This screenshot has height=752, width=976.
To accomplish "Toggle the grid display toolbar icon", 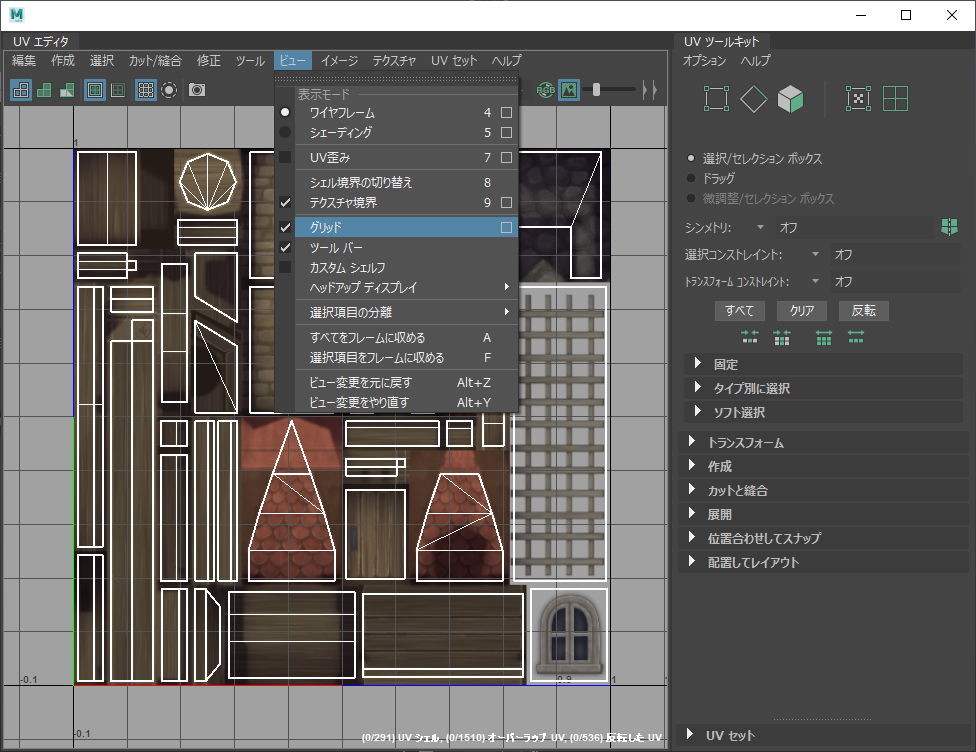I will point(146,90).
